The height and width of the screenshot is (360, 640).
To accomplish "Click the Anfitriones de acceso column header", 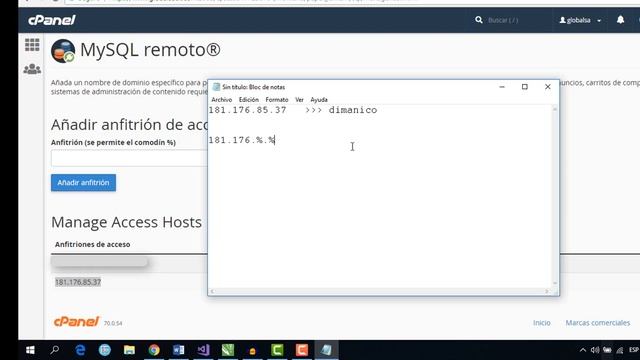I will pyautogui.click(x=93, y=244).
